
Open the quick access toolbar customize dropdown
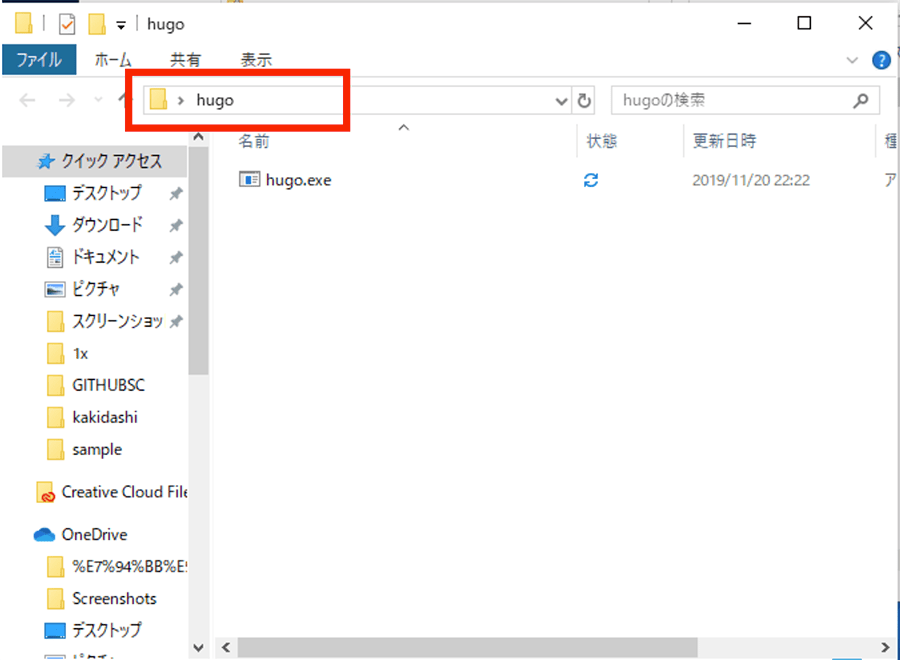pyautogui.click(x=121, y=25)
